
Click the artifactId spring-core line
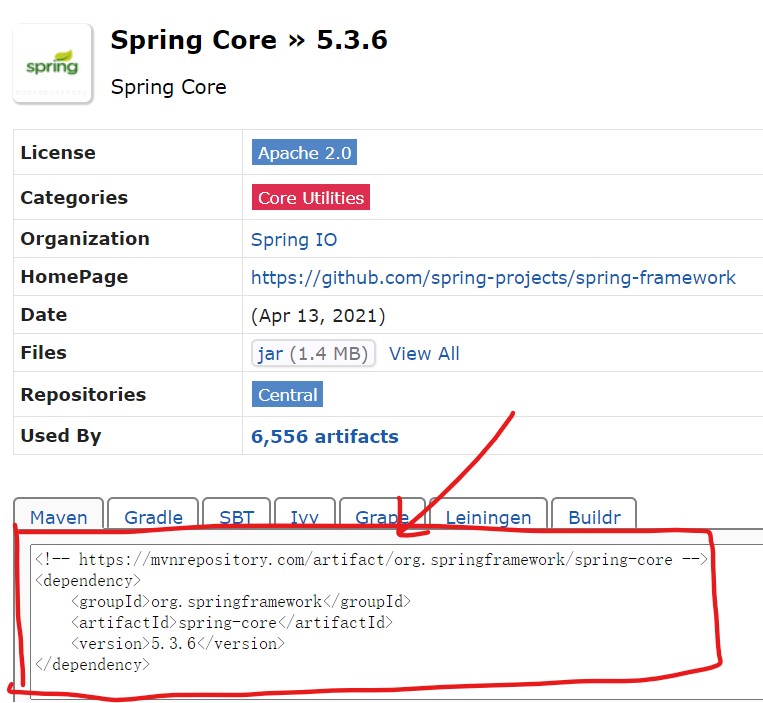click(x=232, y=623)
